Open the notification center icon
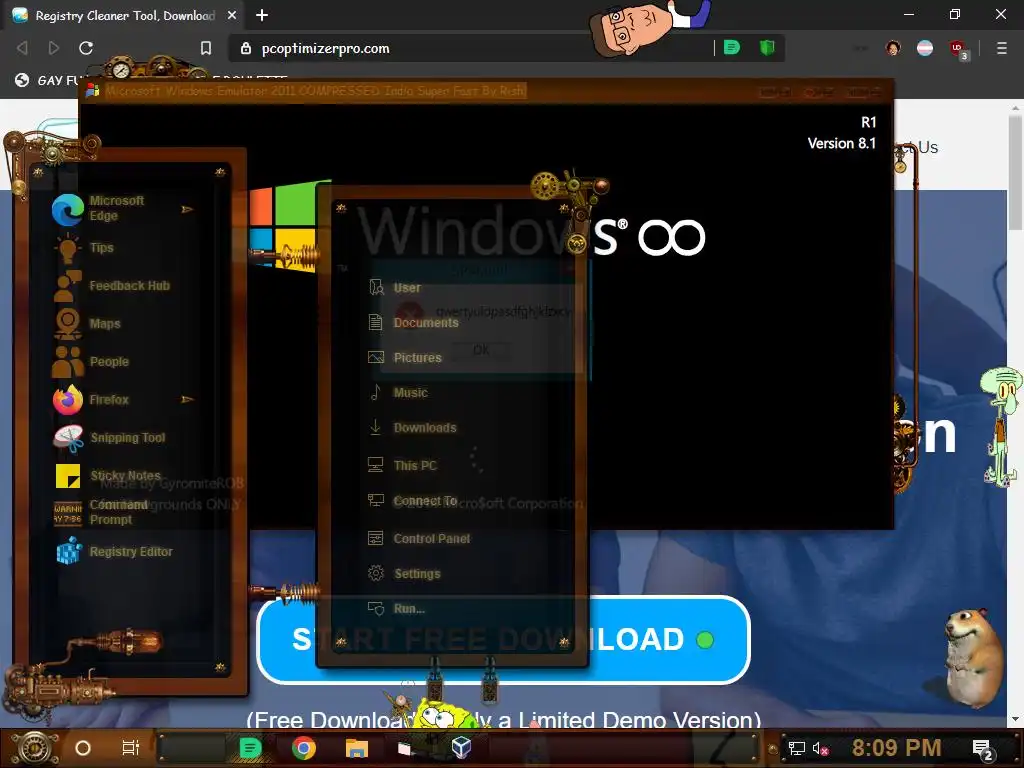The width and height of the screenshot is (1024, 768). [983, 750]
